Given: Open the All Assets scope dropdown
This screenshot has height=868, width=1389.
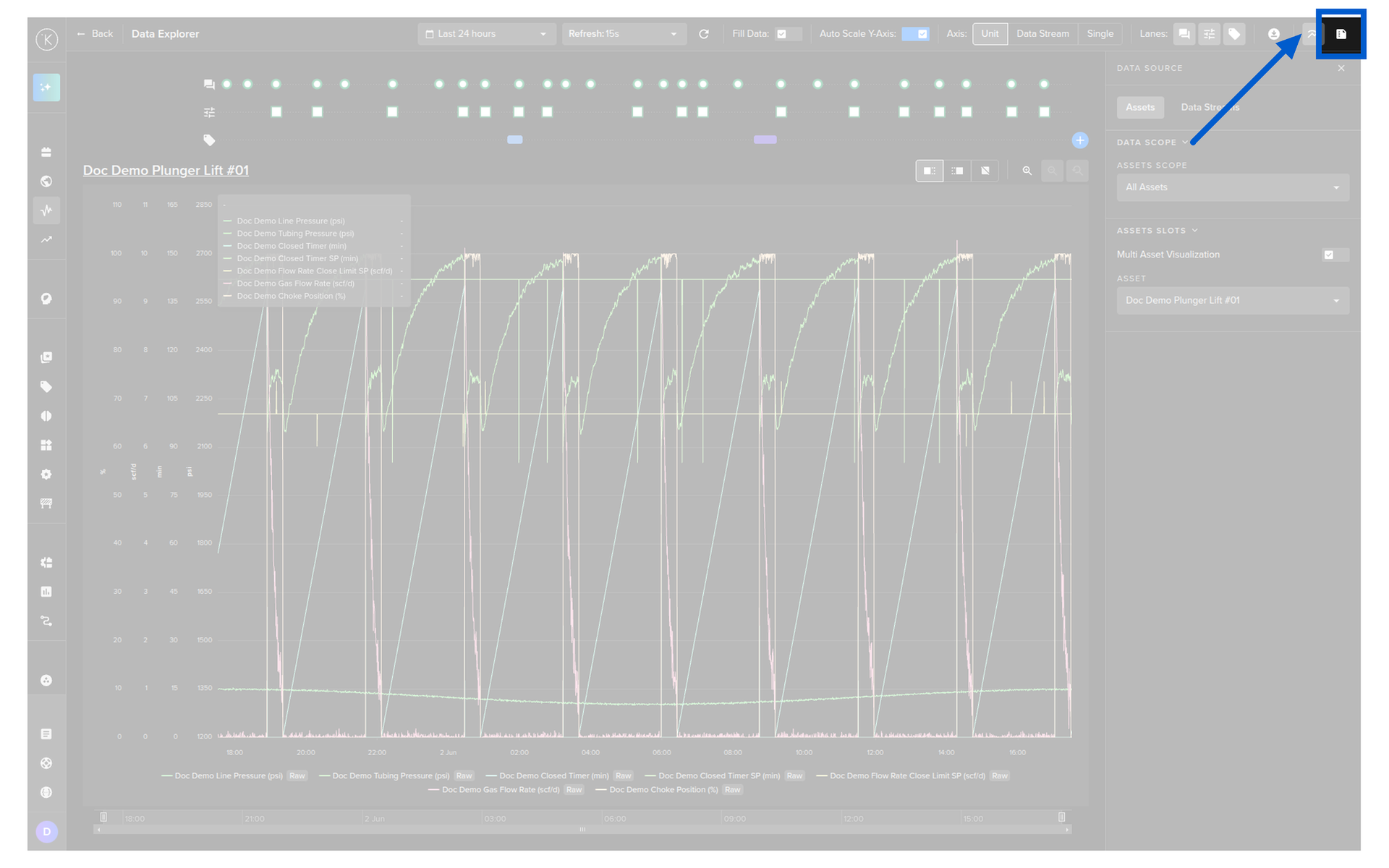Looking at the screenshot, I should [x=1233, y=187].
